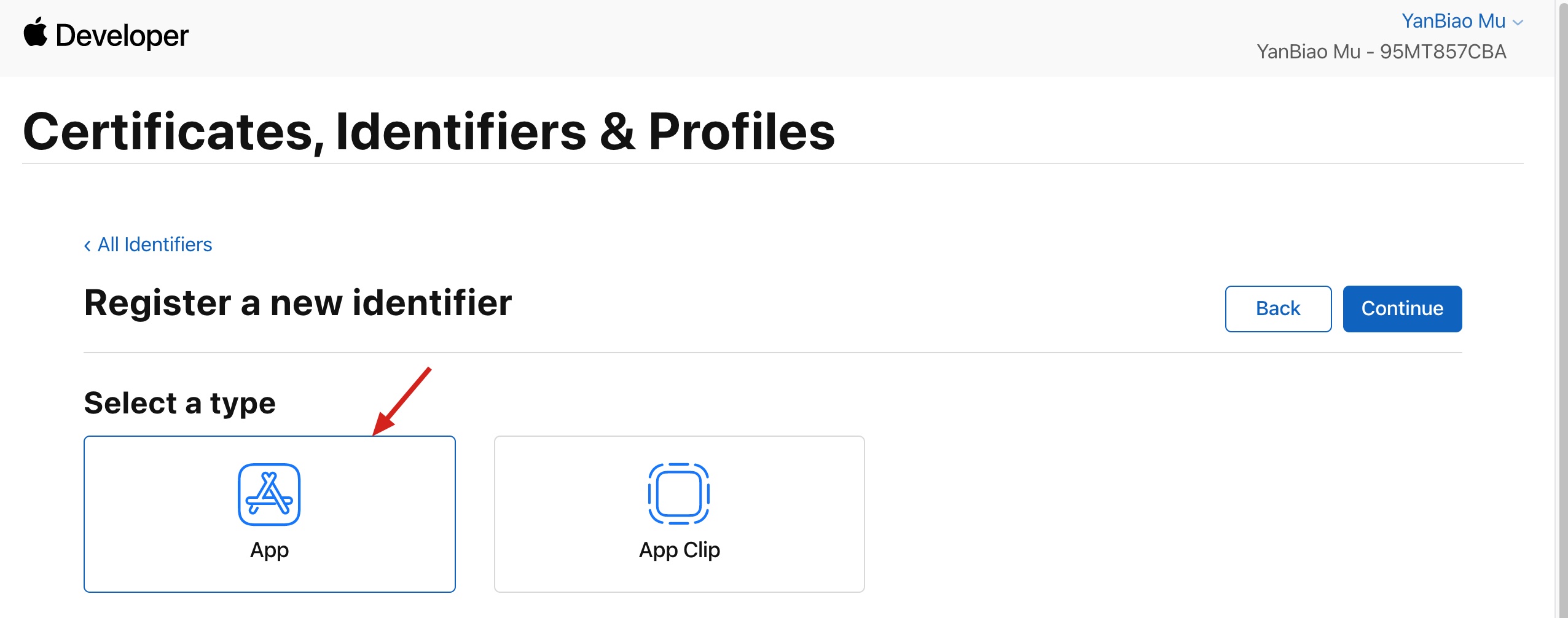Click the App Clip label text

679,550
